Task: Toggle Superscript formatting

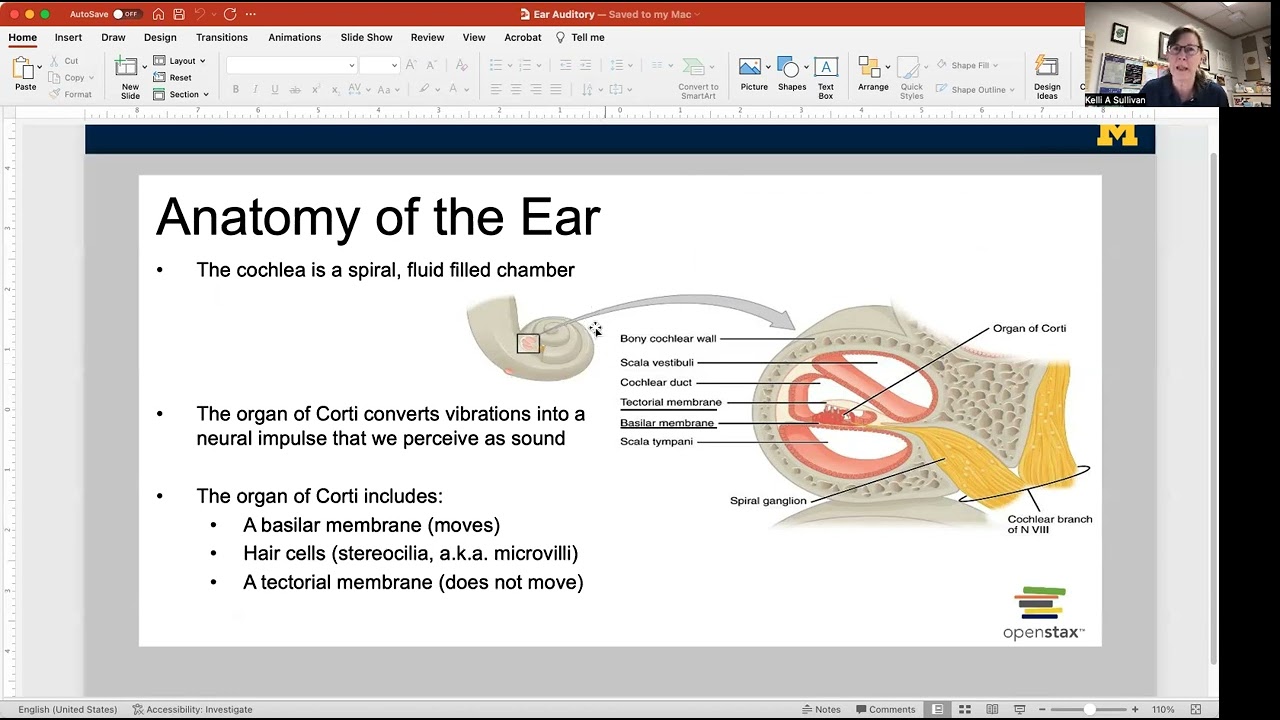Action: click(x=315, y=89)
